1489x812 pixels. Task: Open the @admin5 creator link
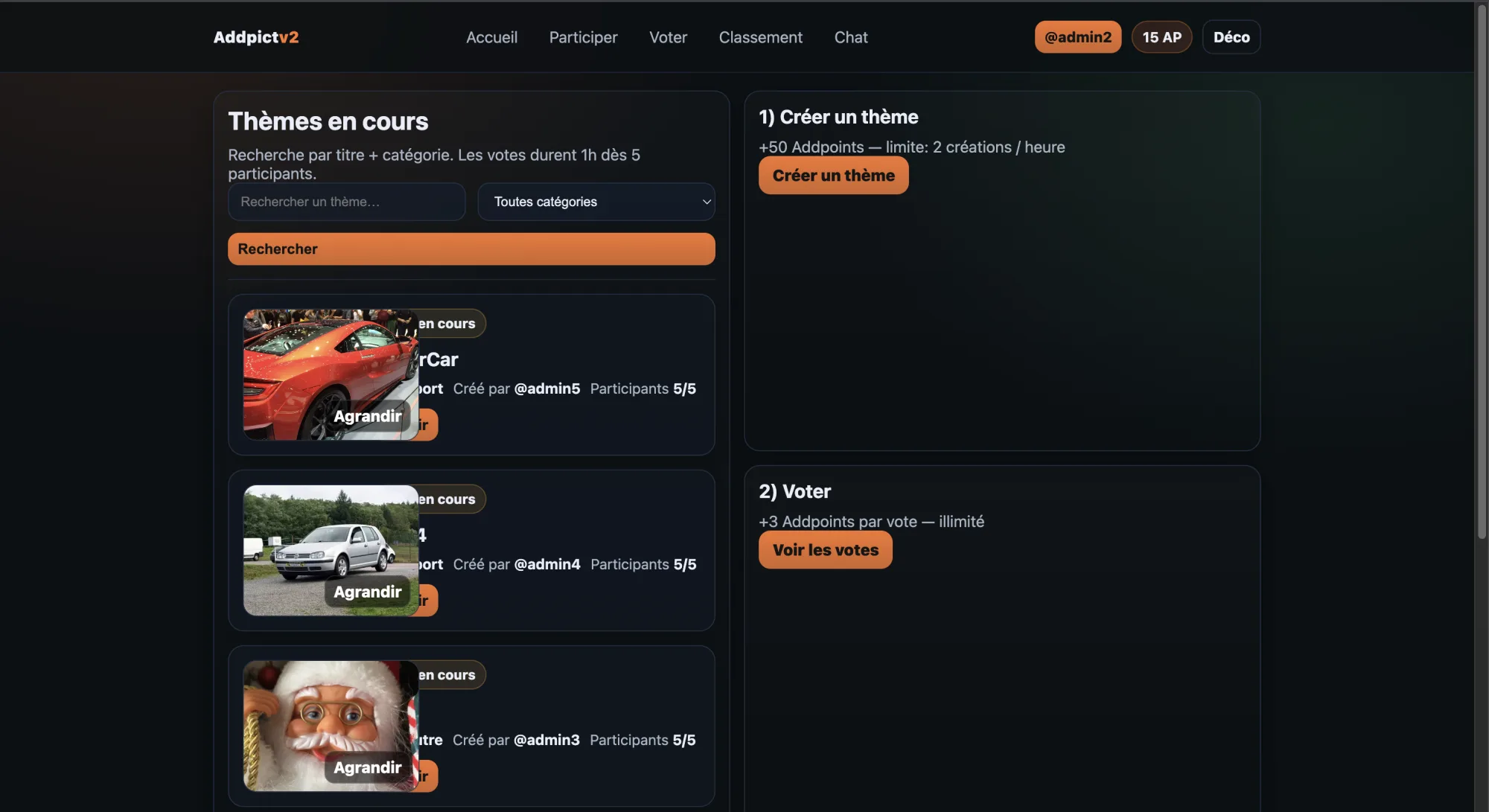point(546,389)
